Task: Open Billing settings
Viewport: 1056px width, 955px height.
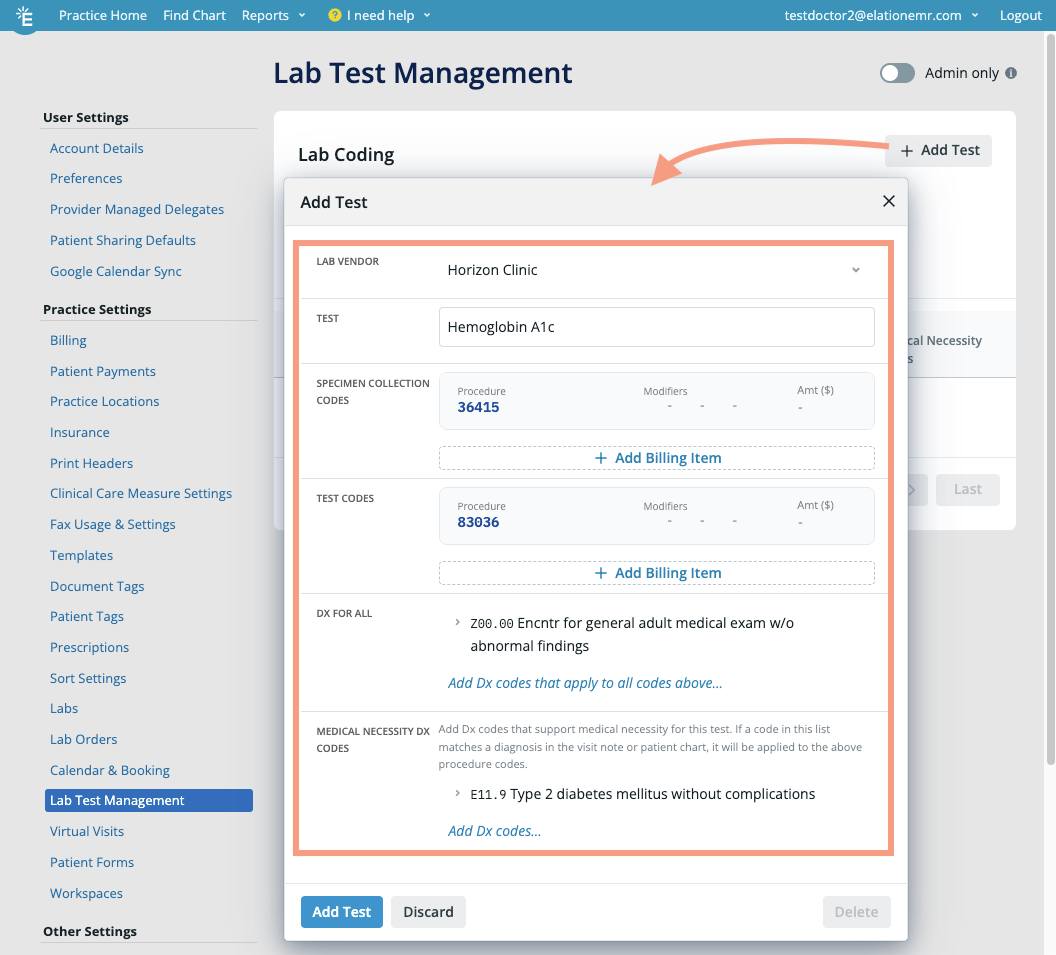Action: pos(68,340)
